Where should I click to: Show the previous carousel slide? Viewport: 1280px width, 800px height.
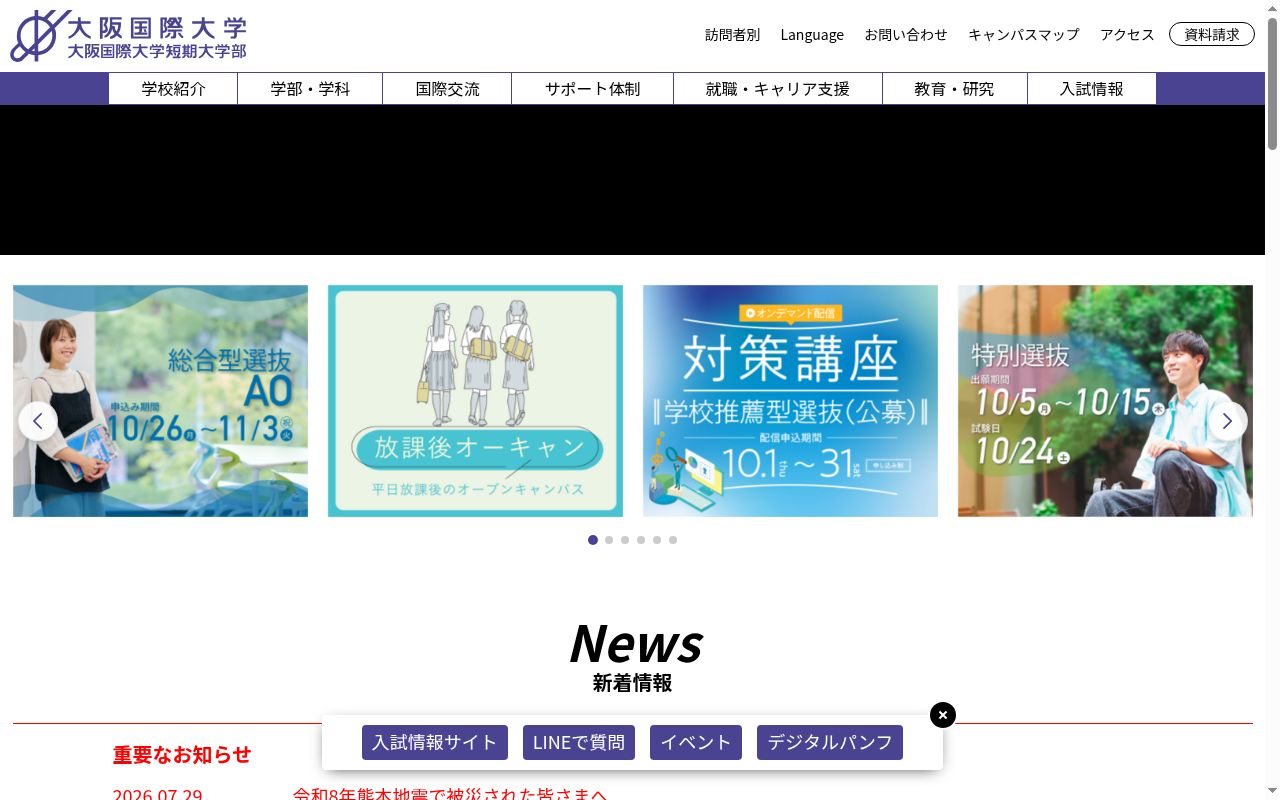click(38, 421)
